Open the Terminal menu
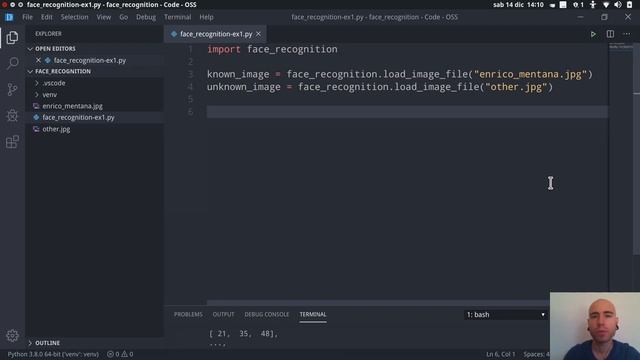640x360 pixels. pyautogui.click(x=178, y=17)
